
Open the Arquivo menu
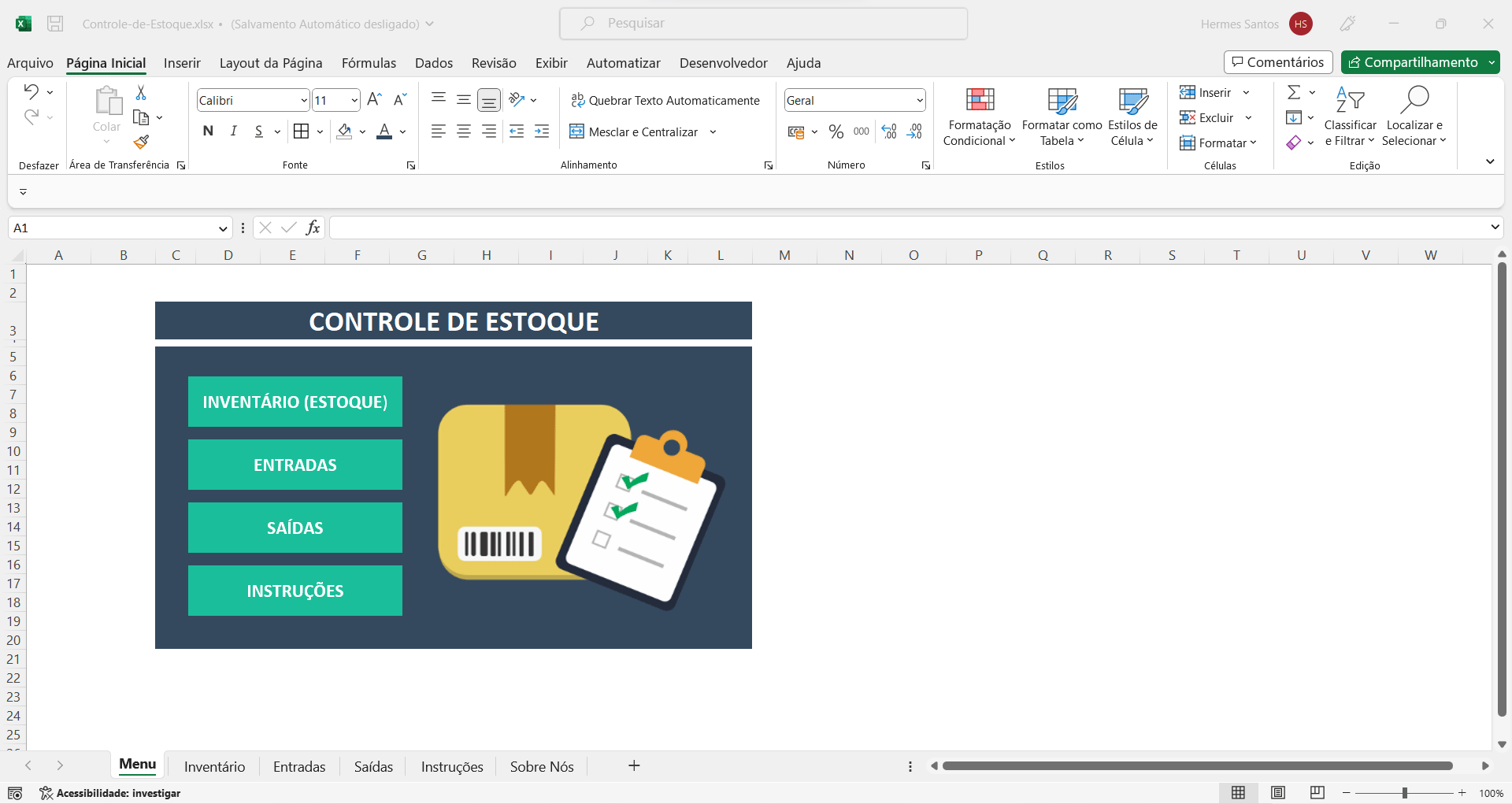click(x=30, y=63)
